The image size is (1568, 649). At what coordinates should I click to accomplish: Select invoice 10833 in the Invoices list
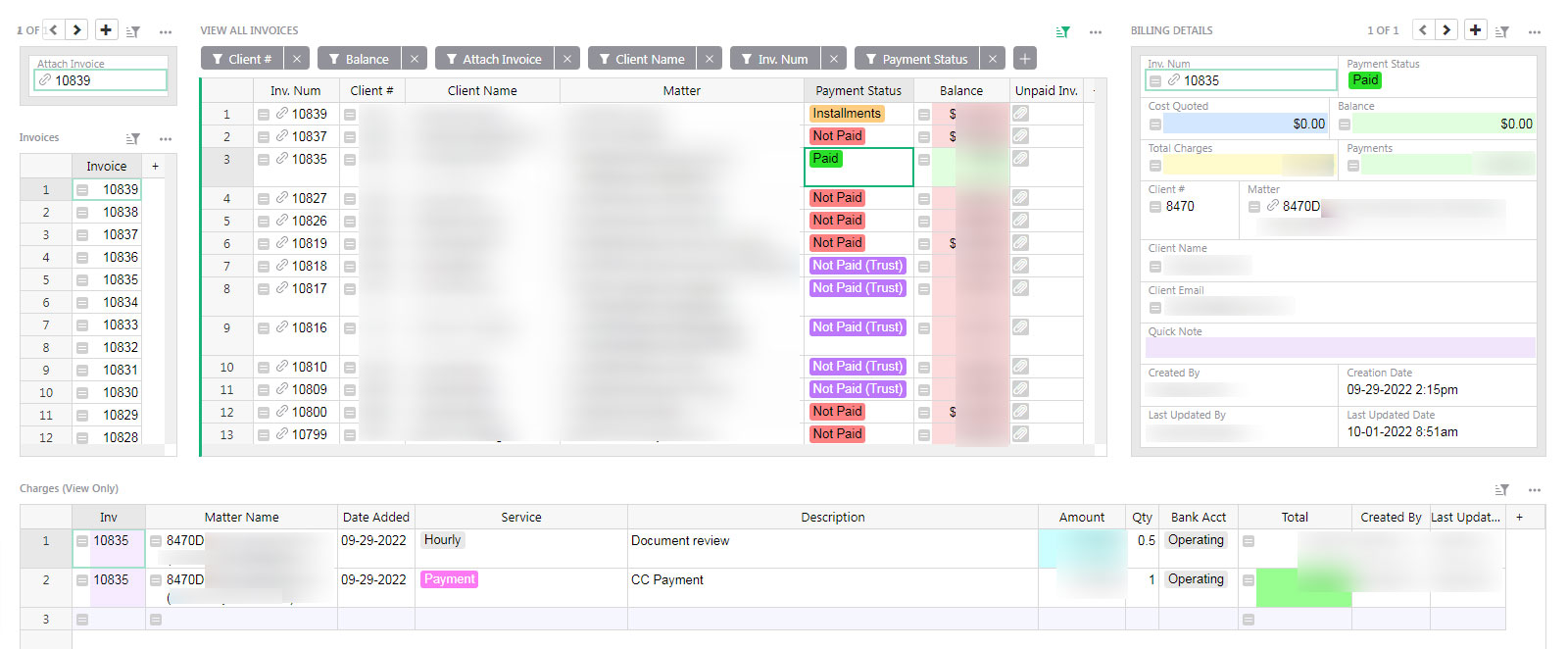tap(121, 324)
